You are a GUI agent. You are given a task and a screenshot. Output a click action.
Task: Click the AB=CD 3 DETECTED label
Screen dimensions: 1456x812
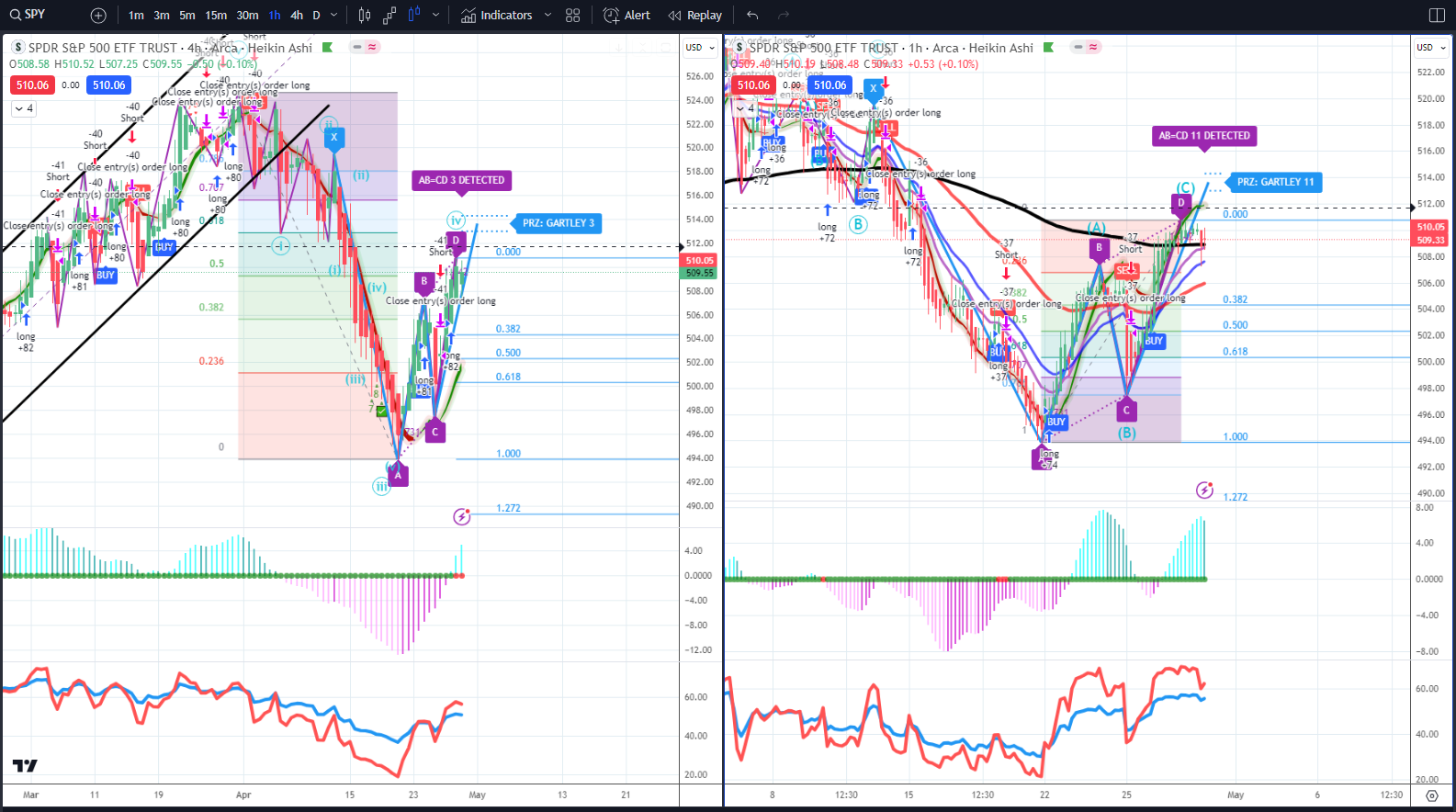pos(461,181)
